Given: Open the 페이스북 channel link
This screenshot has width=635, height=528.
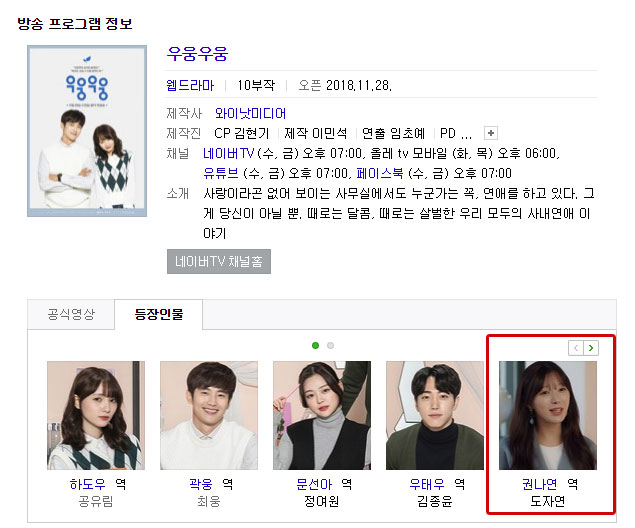Looking at the screenshot, I should click(x=380, y=173).
